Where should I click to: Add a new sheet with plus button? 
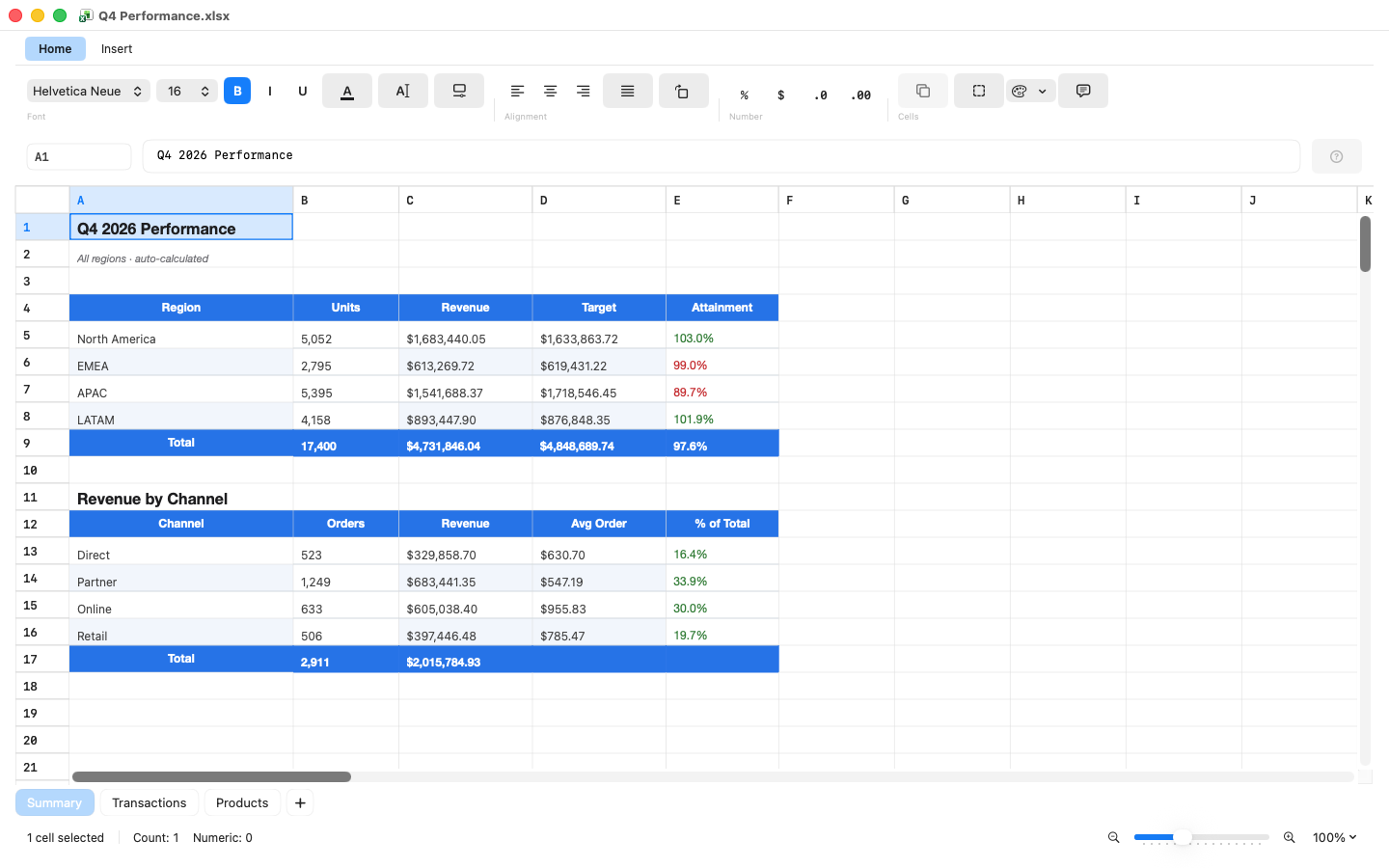click(300, 802)
